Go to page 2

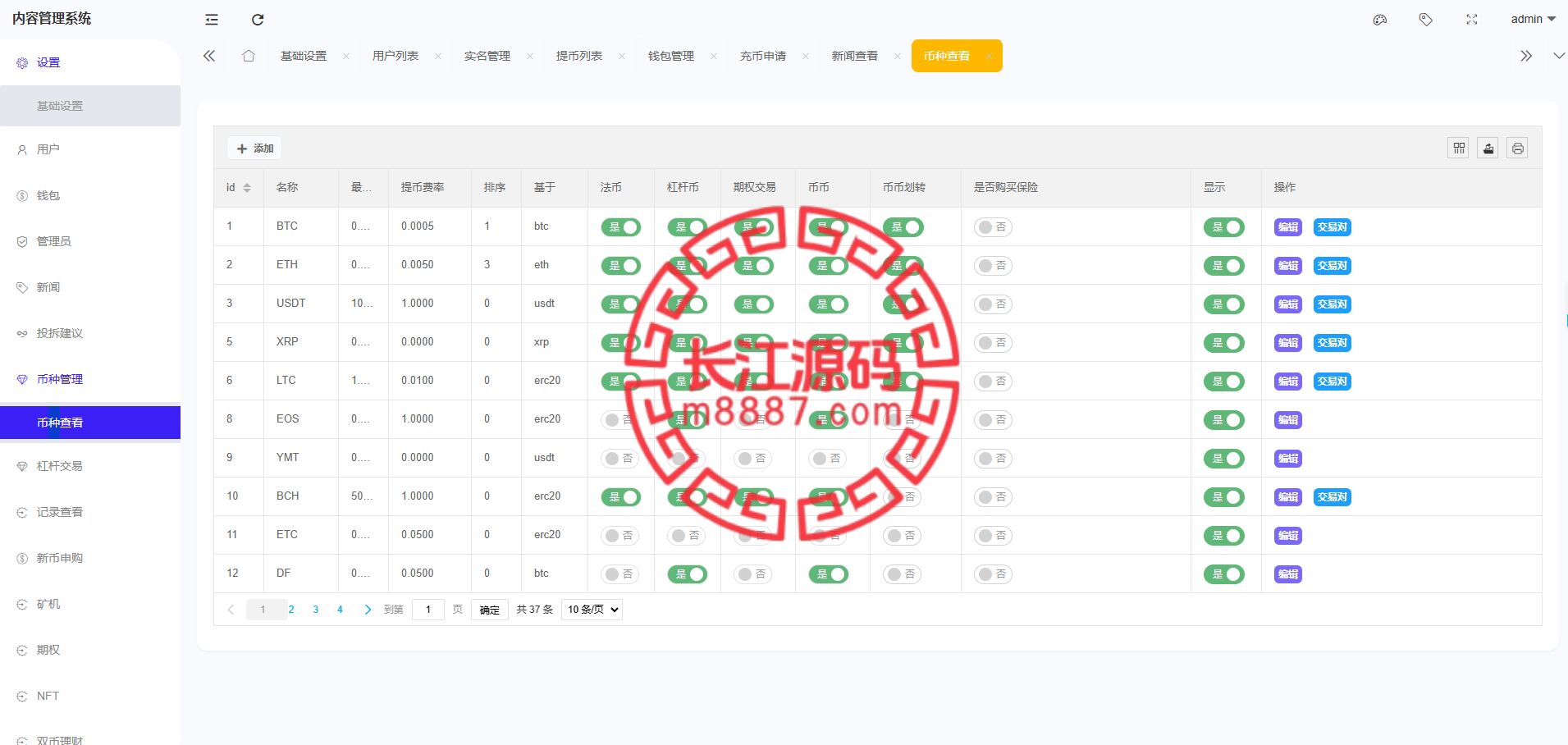click(291, 610)
